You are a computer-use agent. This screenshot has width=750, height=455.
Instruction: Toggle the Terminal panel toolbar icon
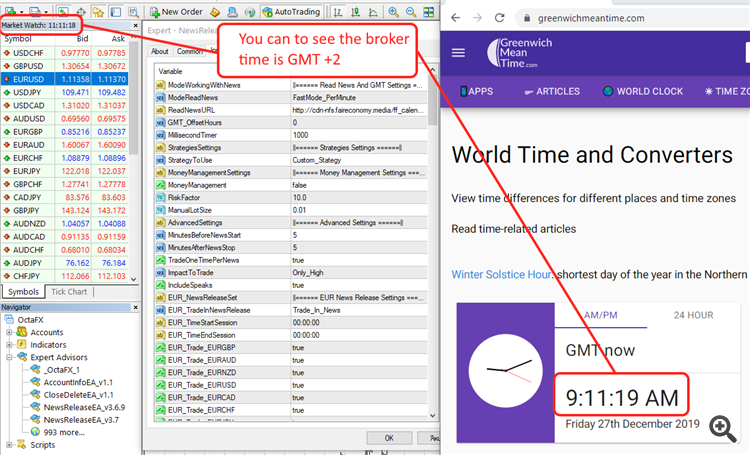[x=115, y=11]
